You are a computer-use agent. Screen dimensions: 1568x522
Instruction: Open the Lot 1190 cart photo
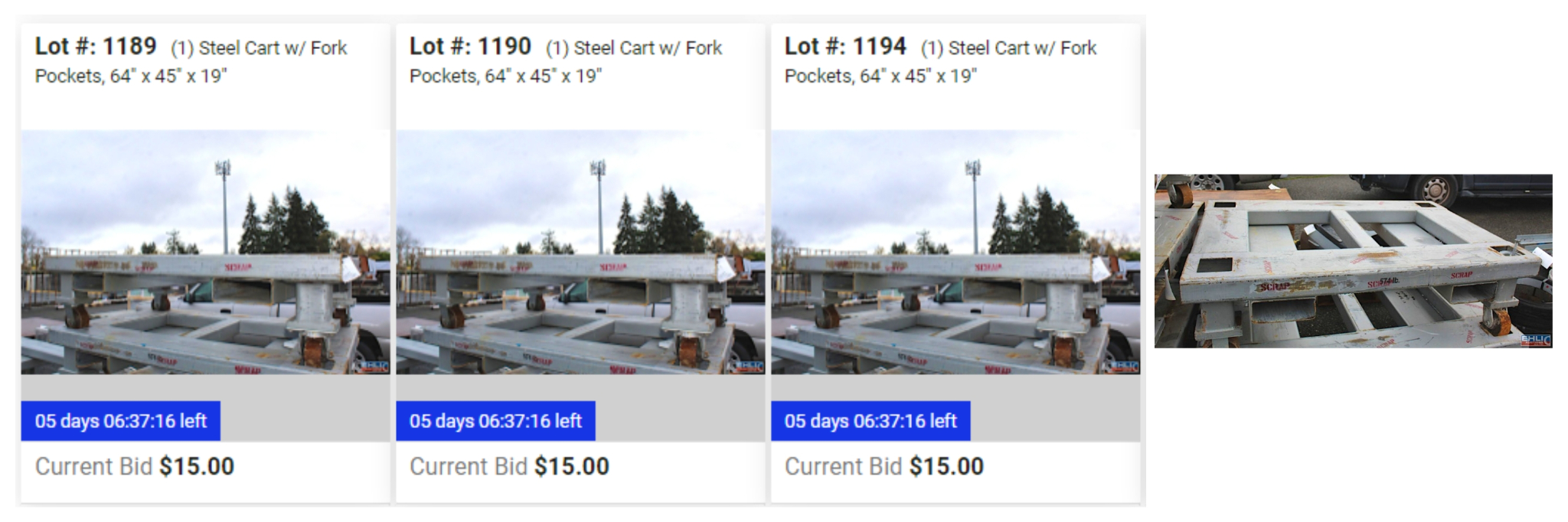click(x=580, y=252)
